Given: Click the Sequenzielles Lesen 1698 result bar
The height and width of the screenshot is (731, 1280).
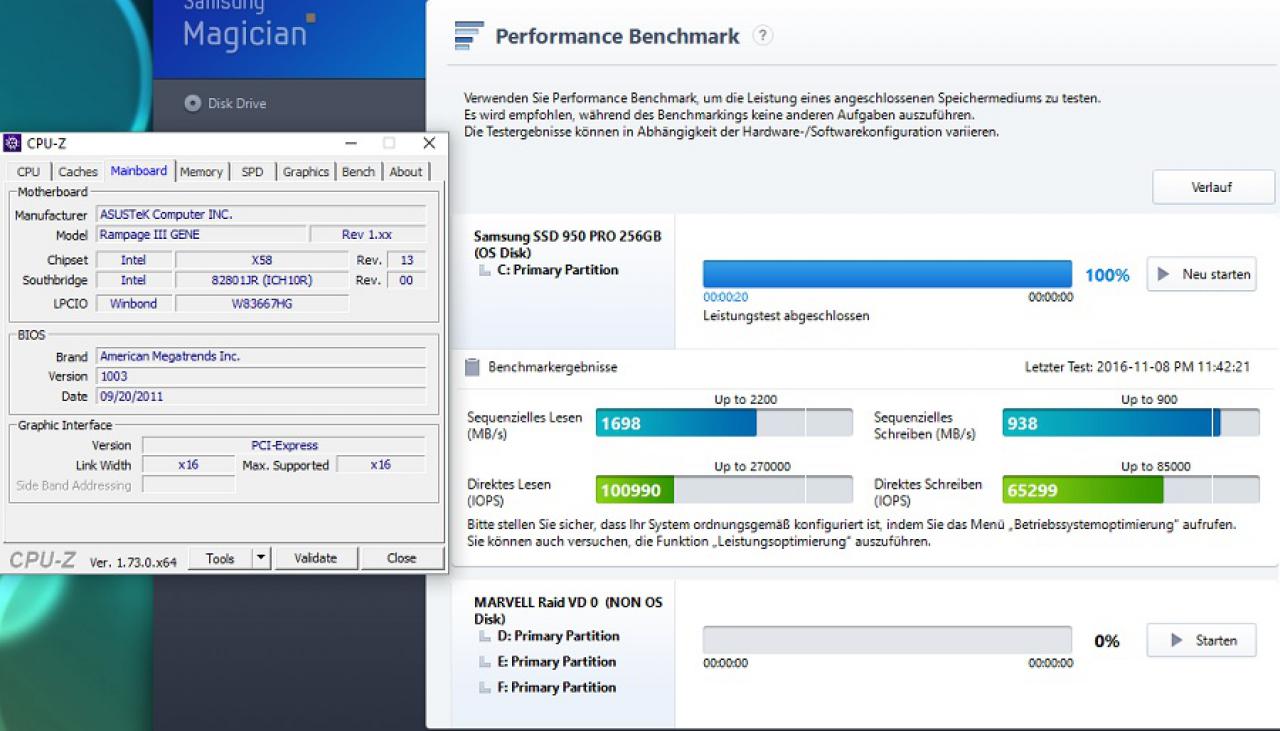Looking at the screenshot, I should tap(725, 423).
